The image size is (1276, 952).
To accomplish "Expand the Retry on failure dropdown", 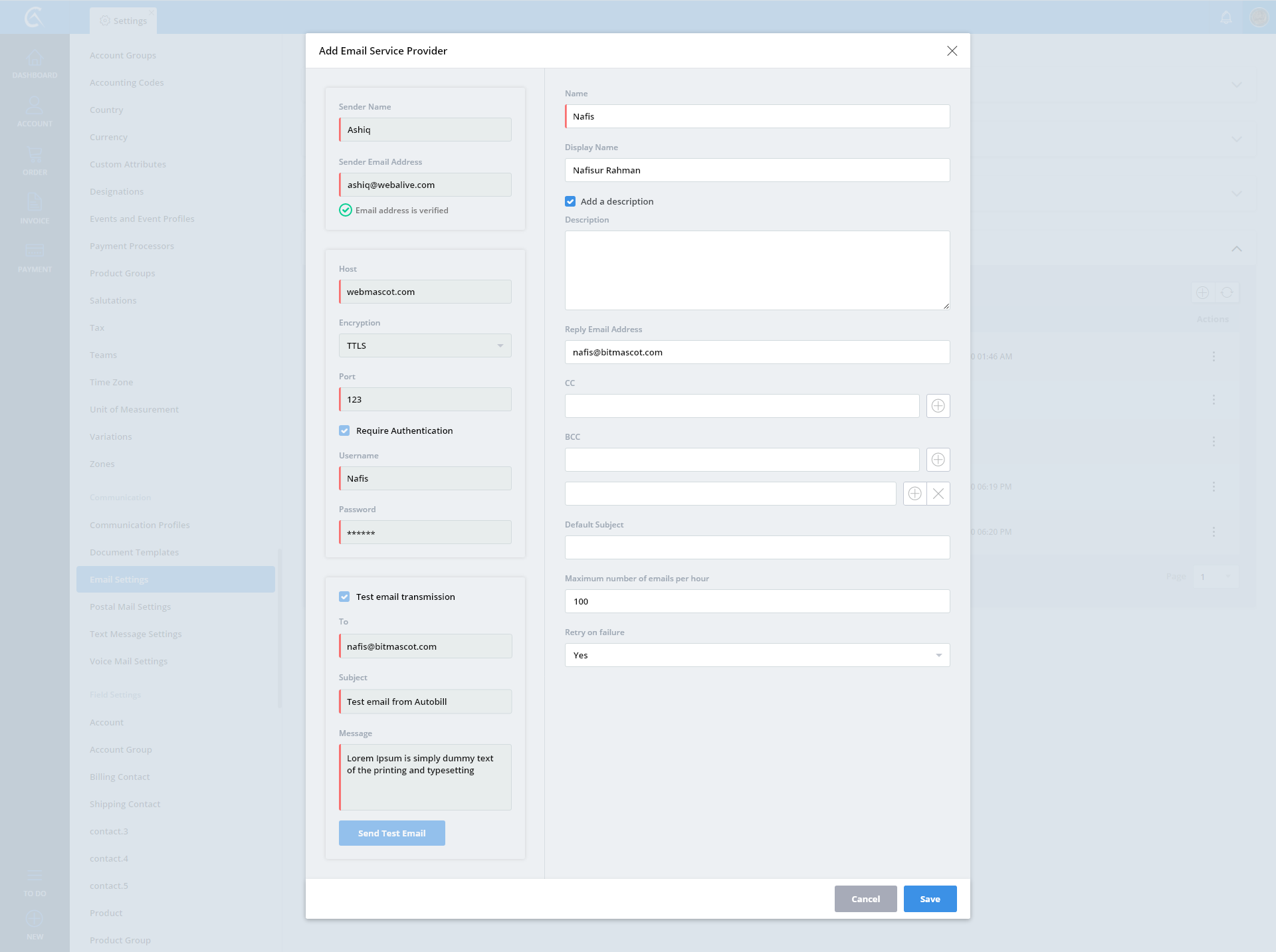I will [757, 655].
